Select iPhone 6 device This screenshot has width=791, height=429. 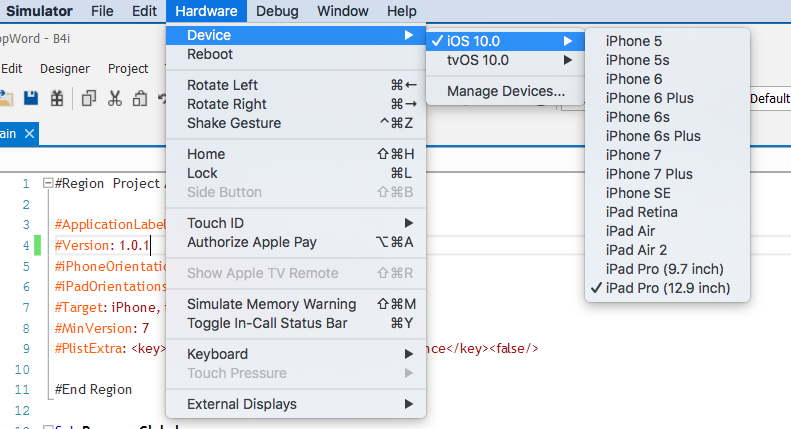667,79
